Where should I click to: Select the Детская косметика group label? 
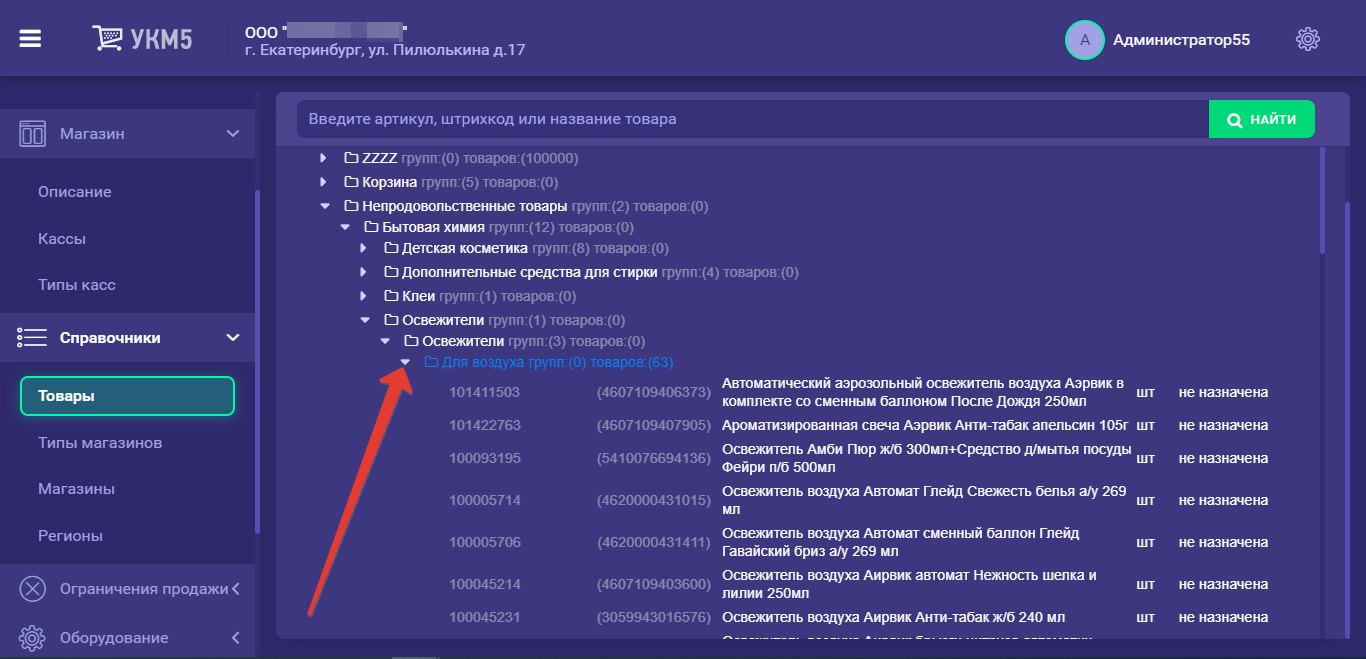click(465, 248)
